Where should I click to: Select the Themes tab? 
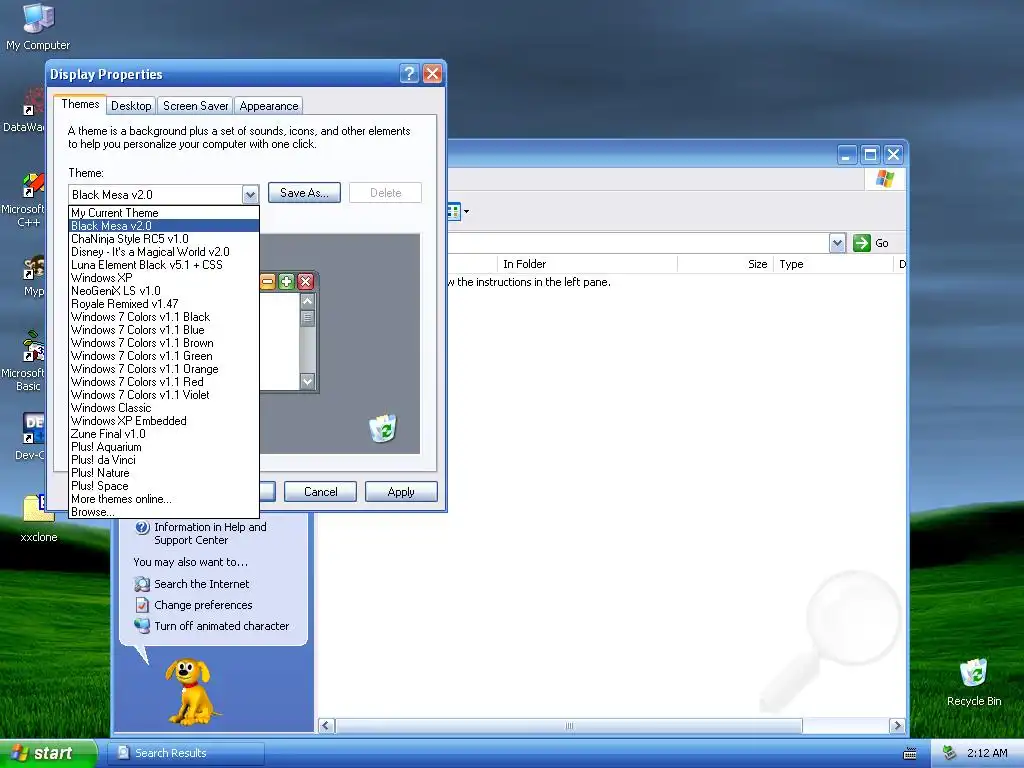[80, 104]
